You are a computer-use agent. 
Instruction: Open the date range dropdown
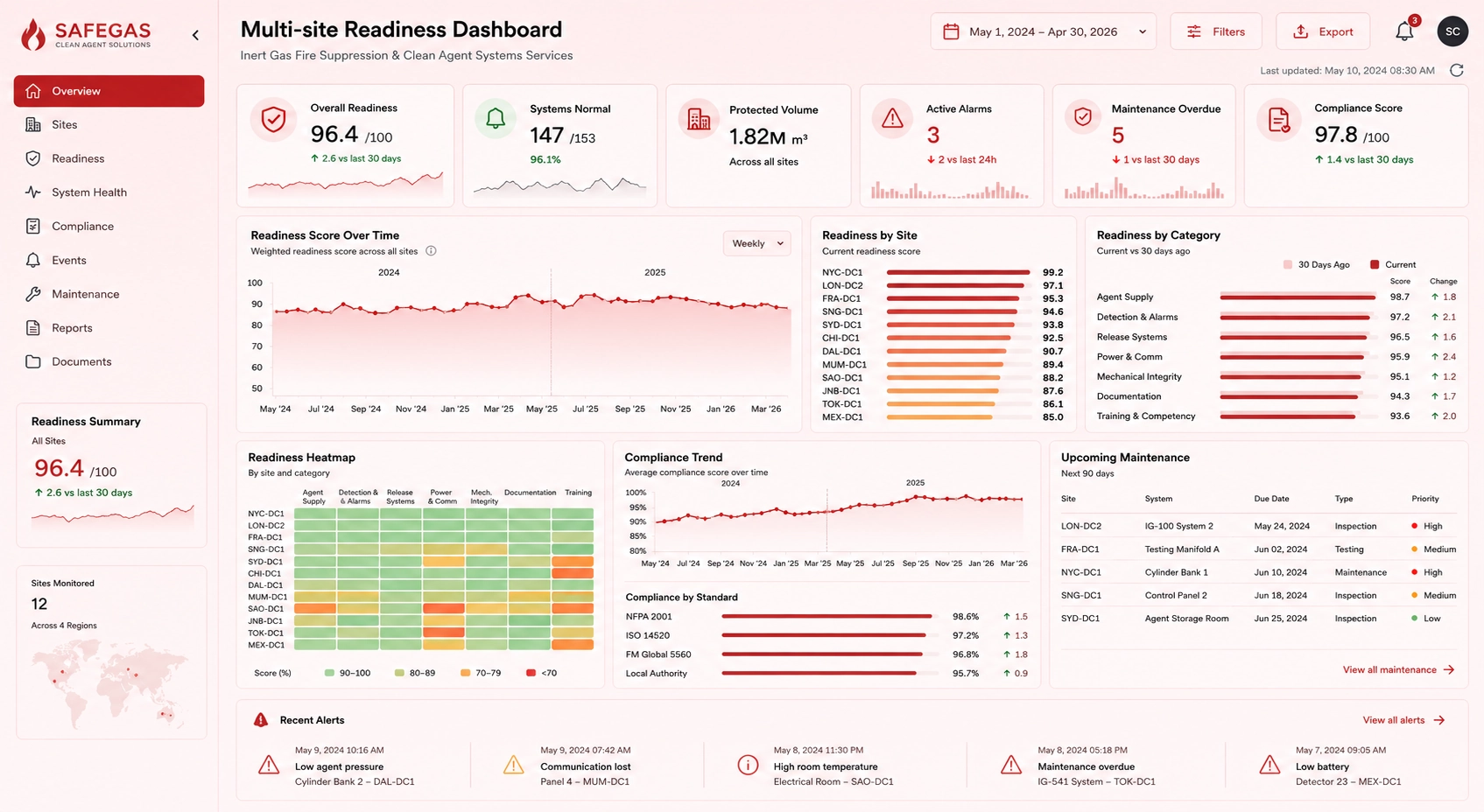1043,31
